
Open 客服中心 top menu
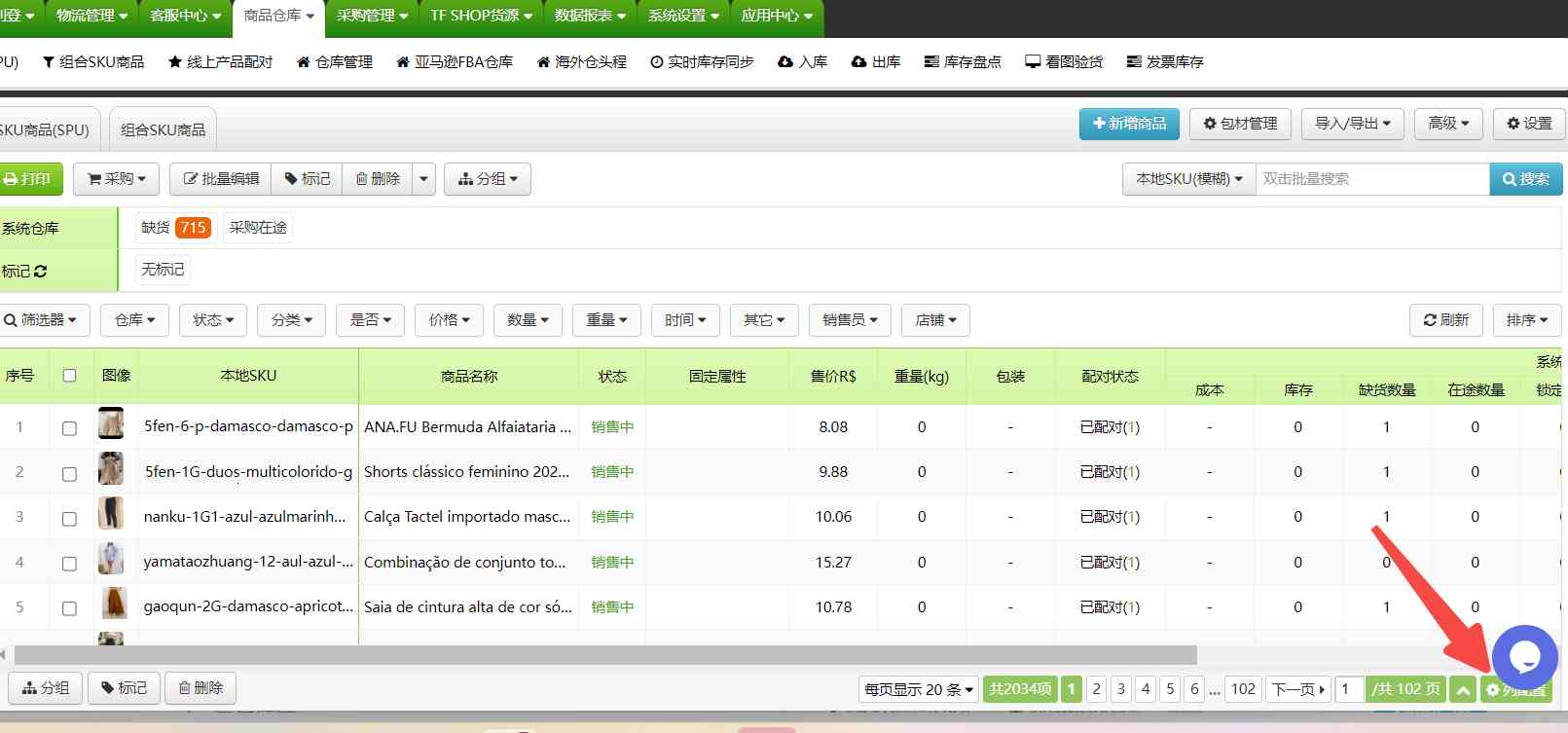click(x=185, y=16)
